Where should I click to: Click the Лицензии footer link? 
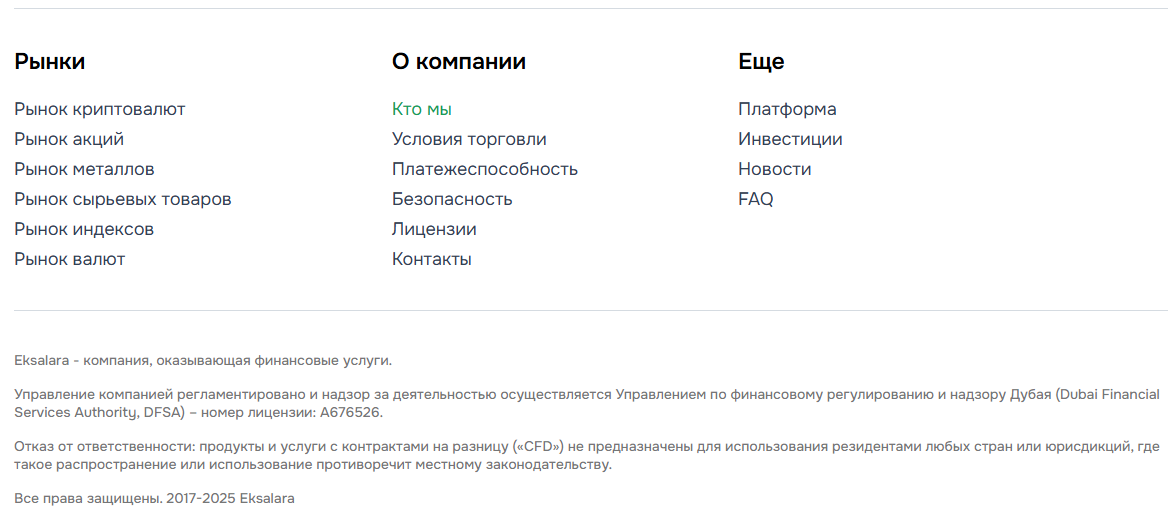point(434,229)
